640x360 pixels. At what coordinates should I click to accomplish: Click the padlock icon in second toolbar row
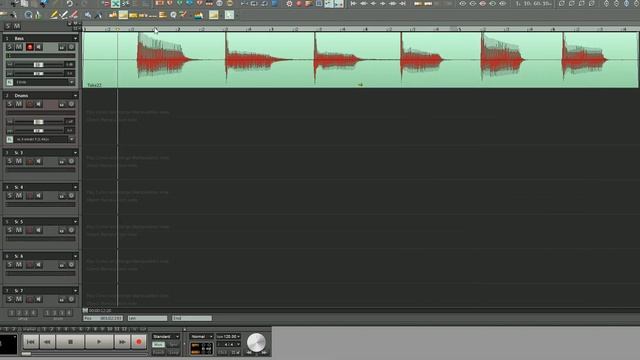point(113,15)
